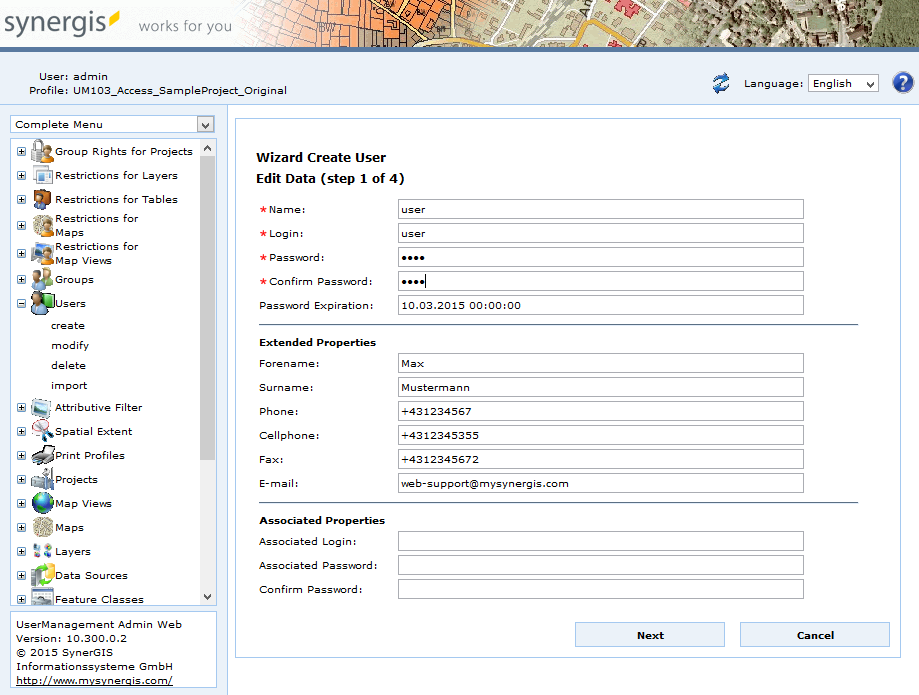Select the Data Sources icon
Viewport: 919px width, 695px height.
(44, 575)
